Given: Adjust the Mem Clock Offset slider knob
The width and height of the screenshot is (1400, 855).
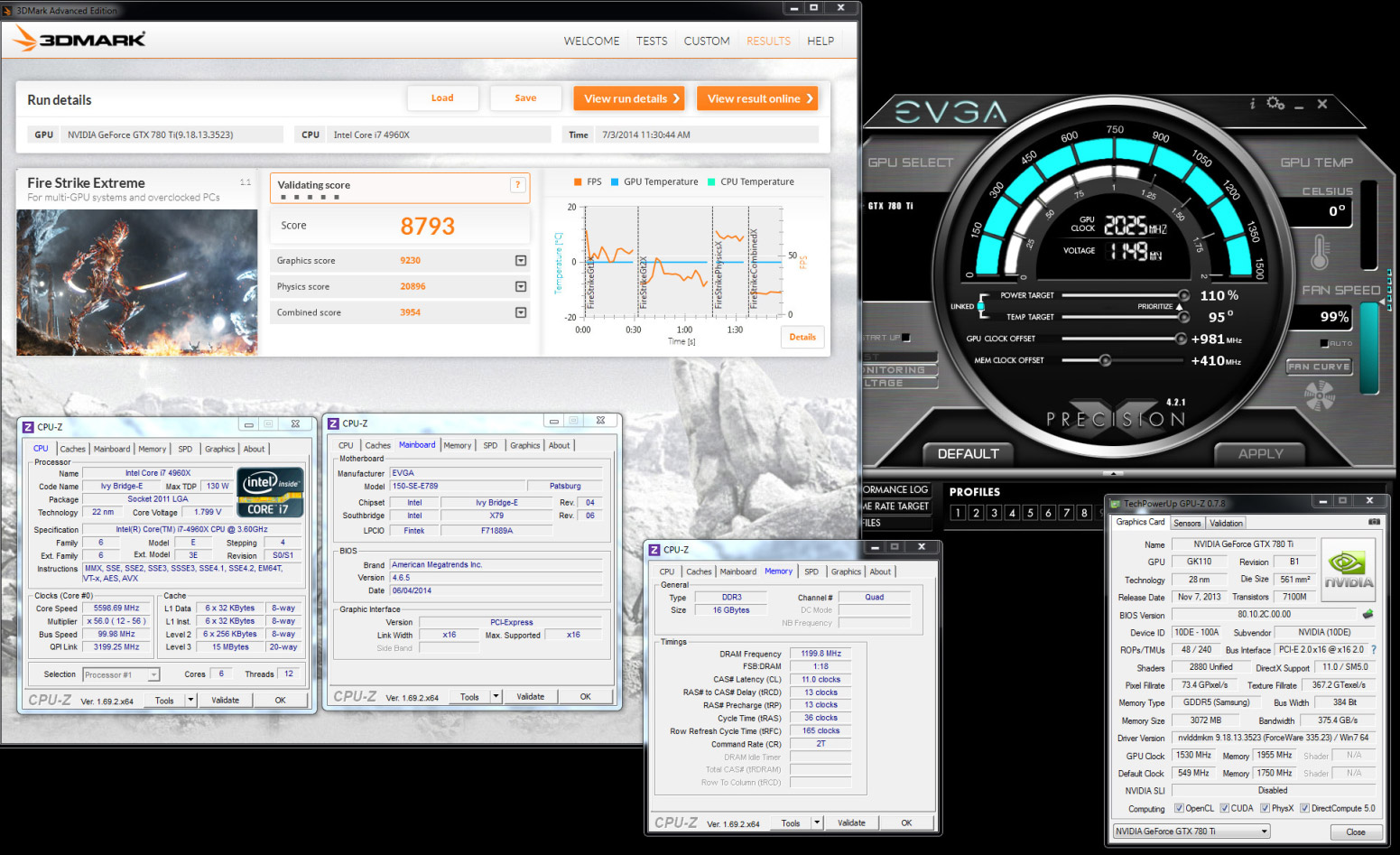Looking at the screenshot, I should [x=1105, y=360].
